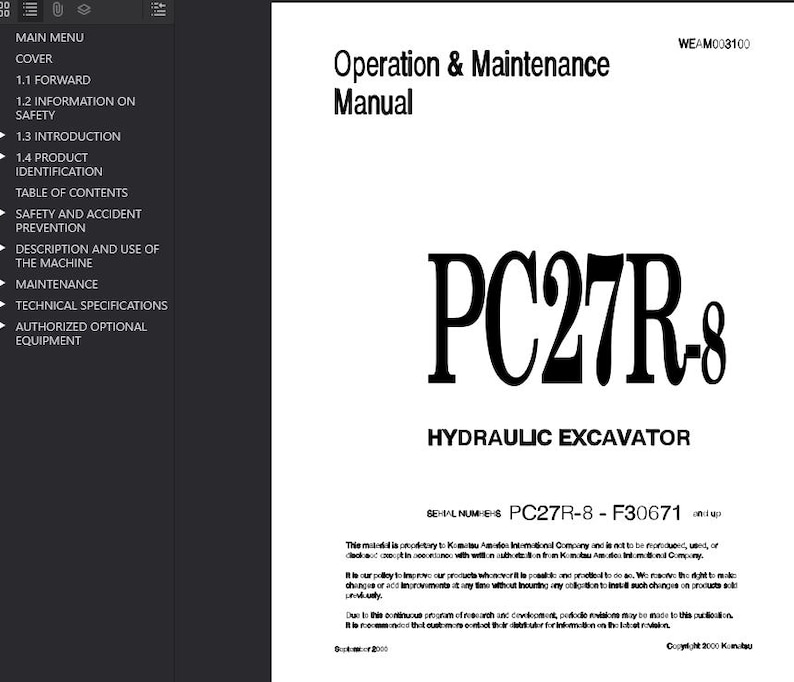
Task: Click the PC27R-8 title on page
Action: 577,319
